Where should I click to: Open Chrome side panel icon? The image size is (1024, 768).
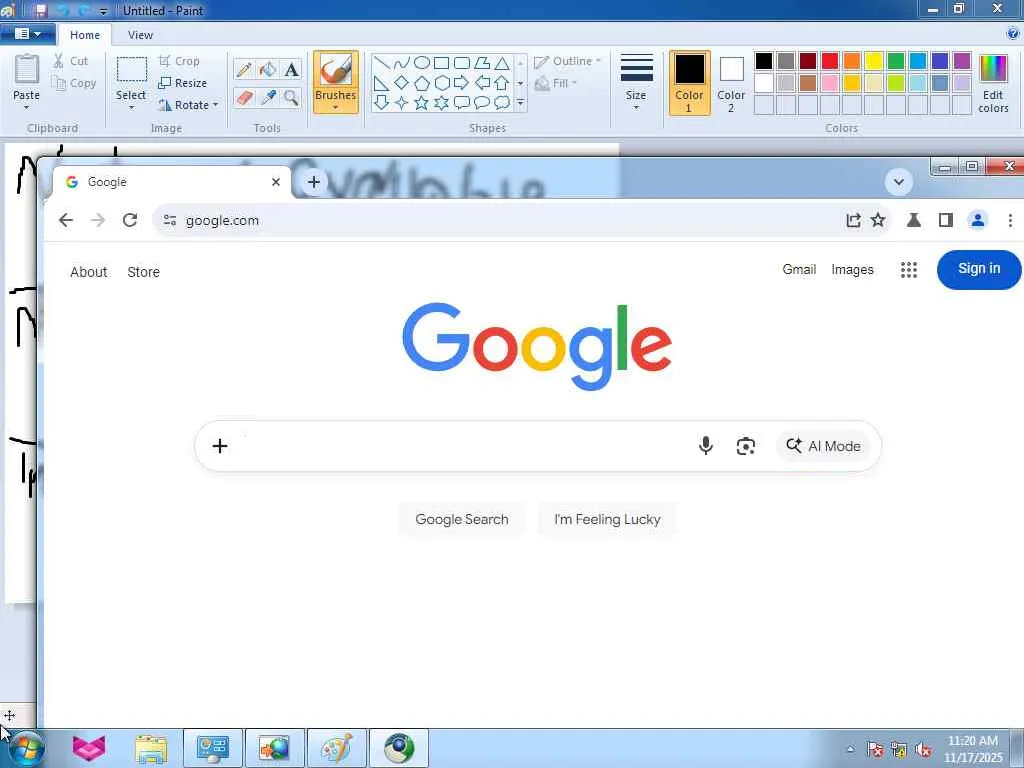tap(946, 220)
